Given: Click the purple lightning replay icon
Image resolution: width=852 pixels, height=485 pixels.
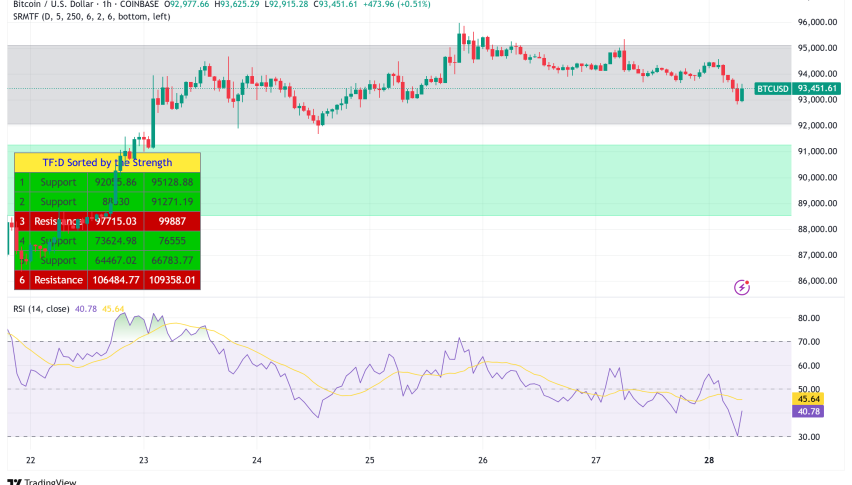Looking at the screenshot, I should pyautogui.click(x=742, y=287).
